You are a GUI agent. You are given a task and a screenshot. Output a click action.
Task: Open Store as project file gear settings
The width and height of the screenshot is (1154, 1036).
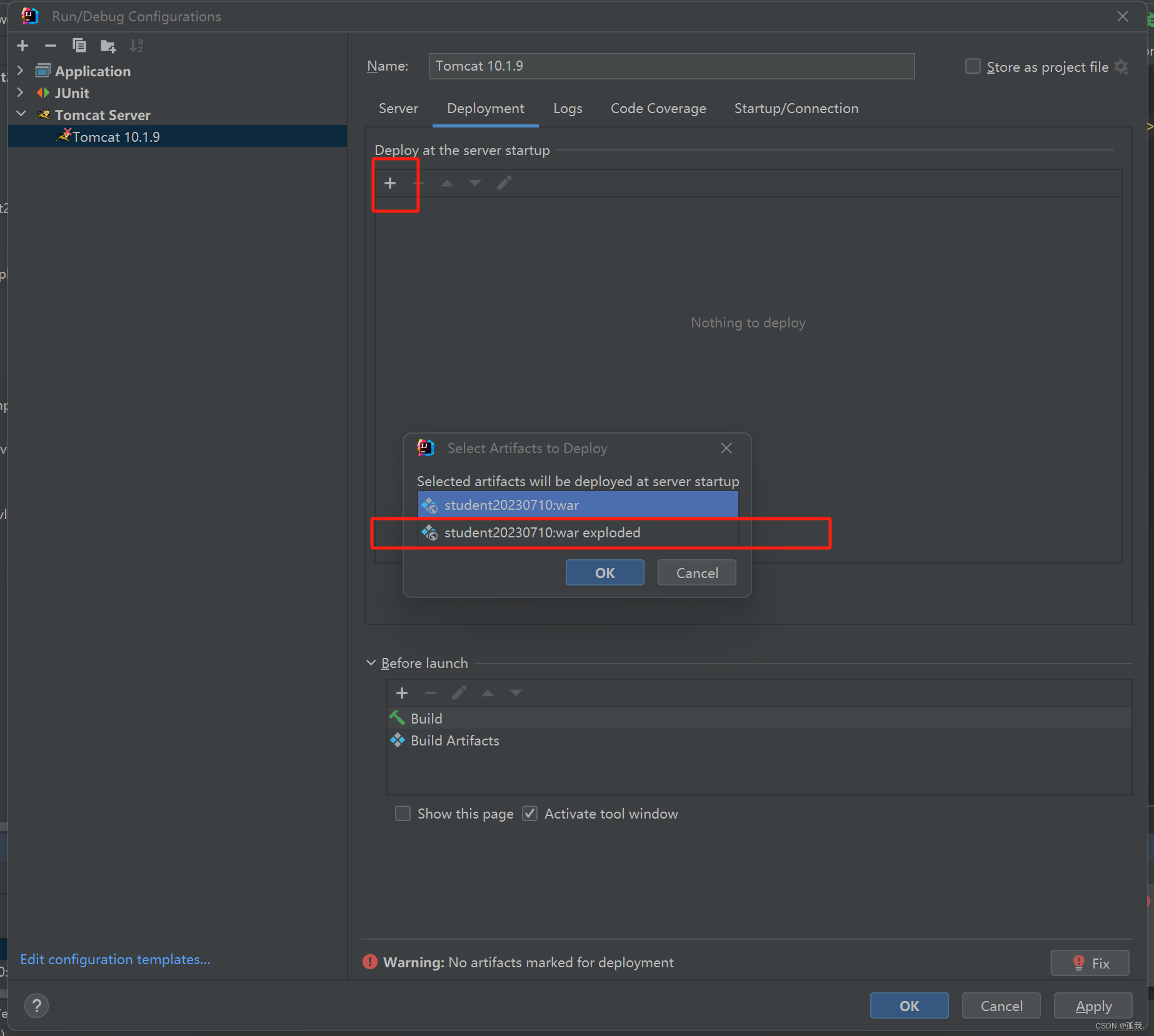1121,67
